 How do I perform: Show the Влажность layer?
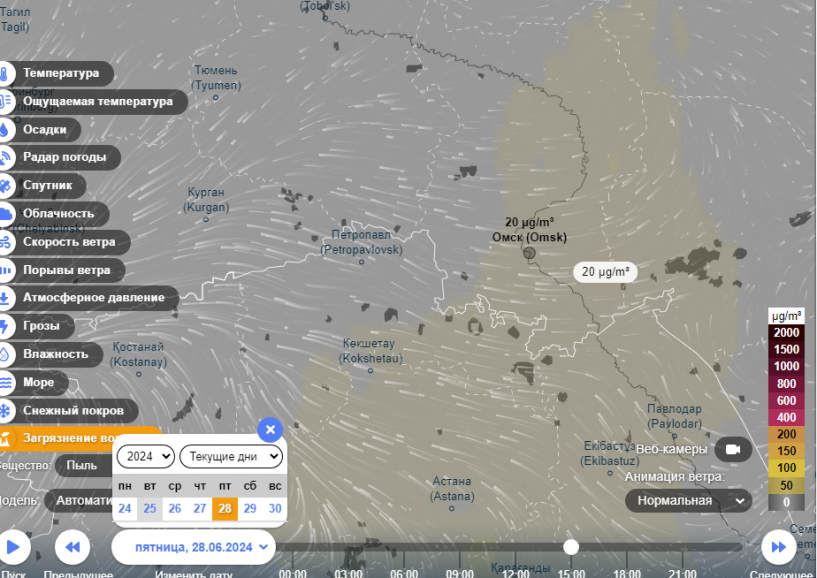pos(55,354)
